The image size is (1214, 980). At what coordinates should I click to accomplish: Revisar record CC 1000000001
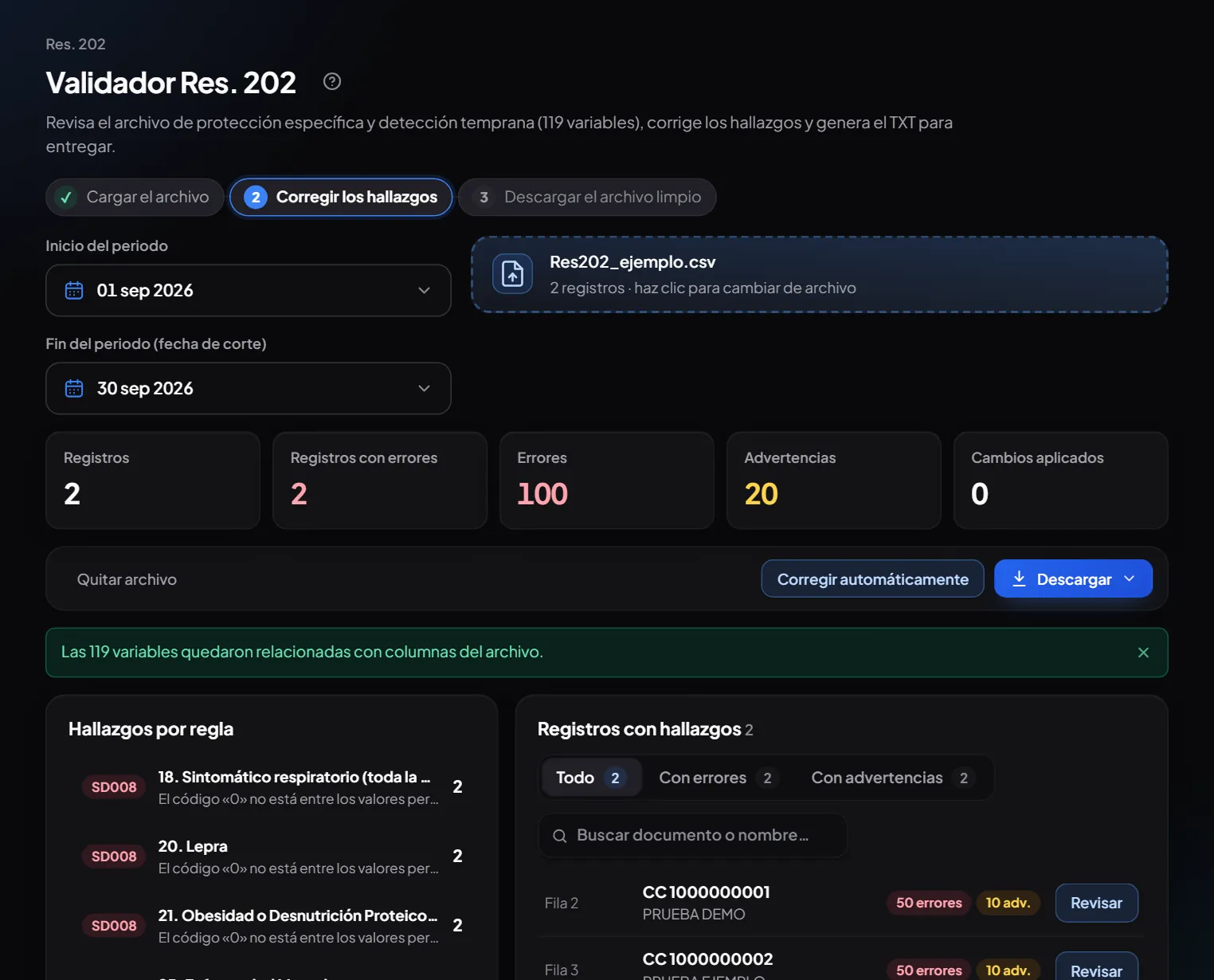pos(1096,904)
